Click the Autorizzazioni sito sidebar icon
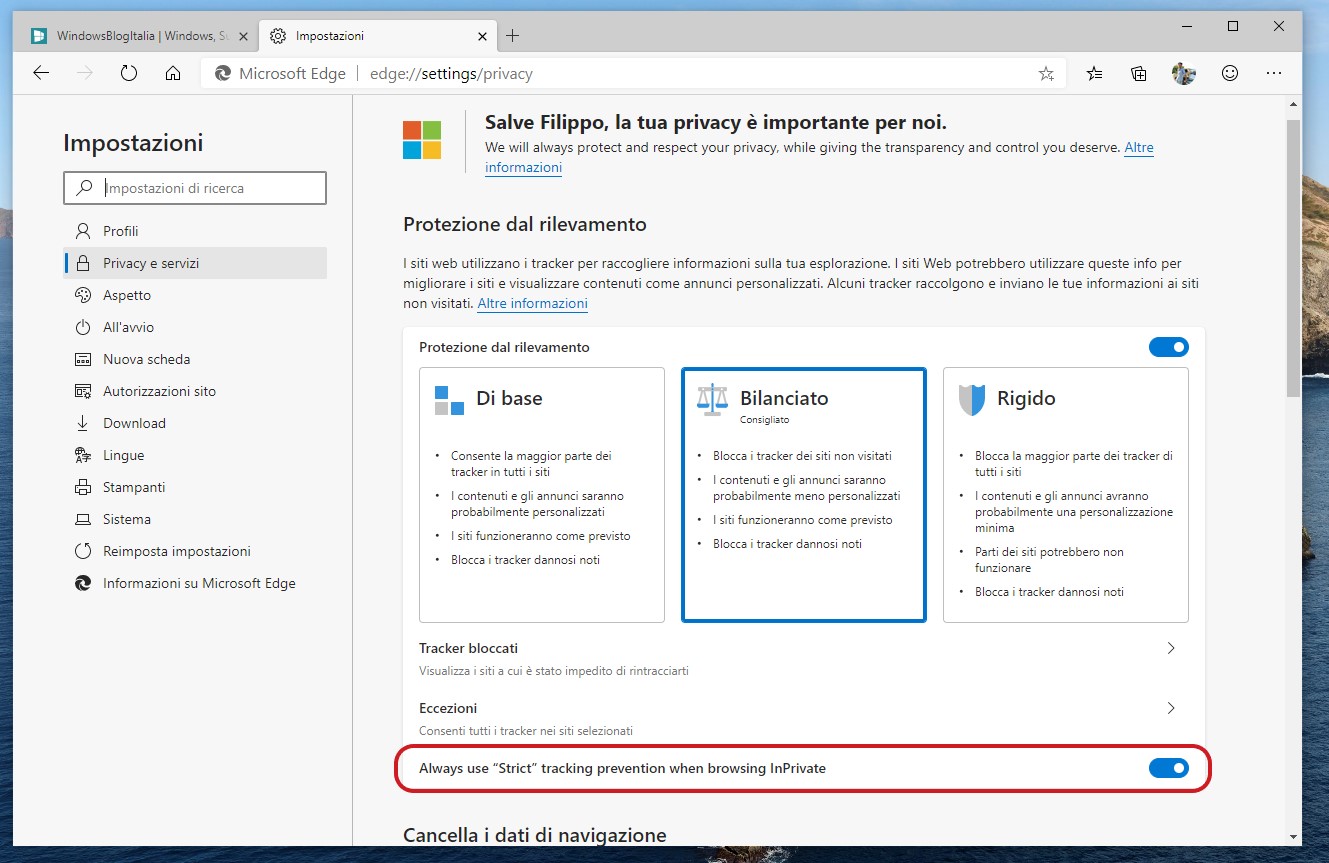 [83, 391]
